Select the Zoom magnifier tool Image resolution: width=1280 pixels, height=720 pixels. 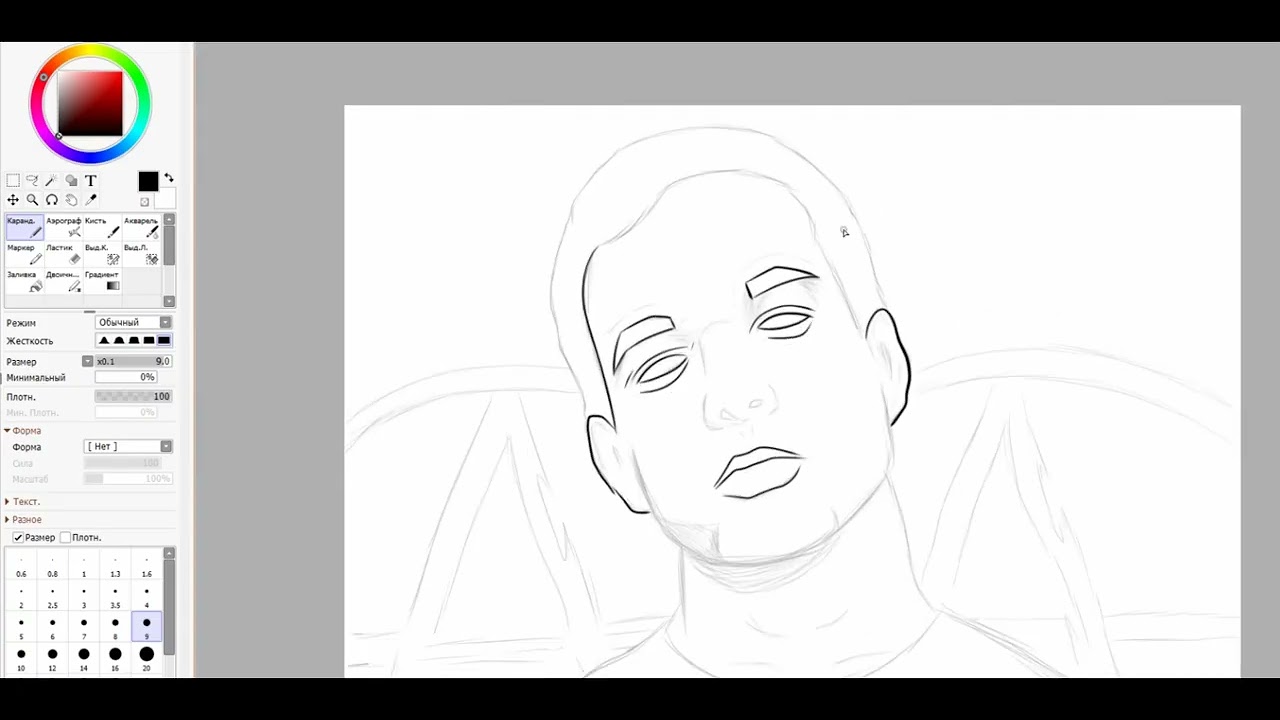pyautogui.click(x=32, y=200)
